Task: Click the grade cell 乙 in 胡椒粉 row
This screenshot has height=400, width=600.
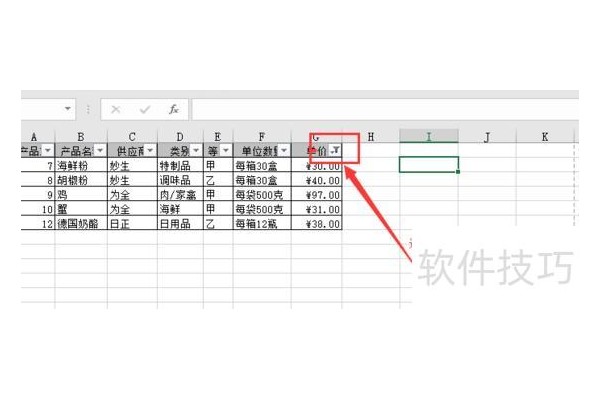Action: pos(218,180)
